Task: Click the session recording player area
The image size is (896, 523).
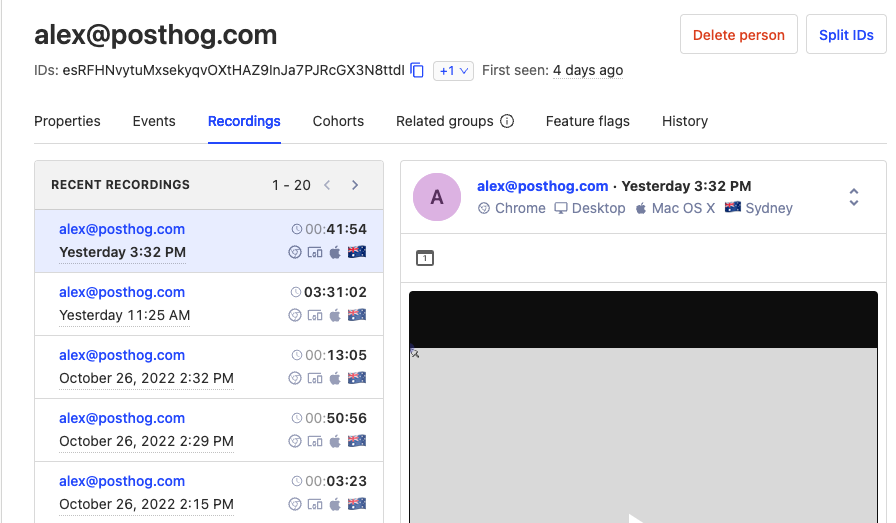Action: (x=643, y=430)
